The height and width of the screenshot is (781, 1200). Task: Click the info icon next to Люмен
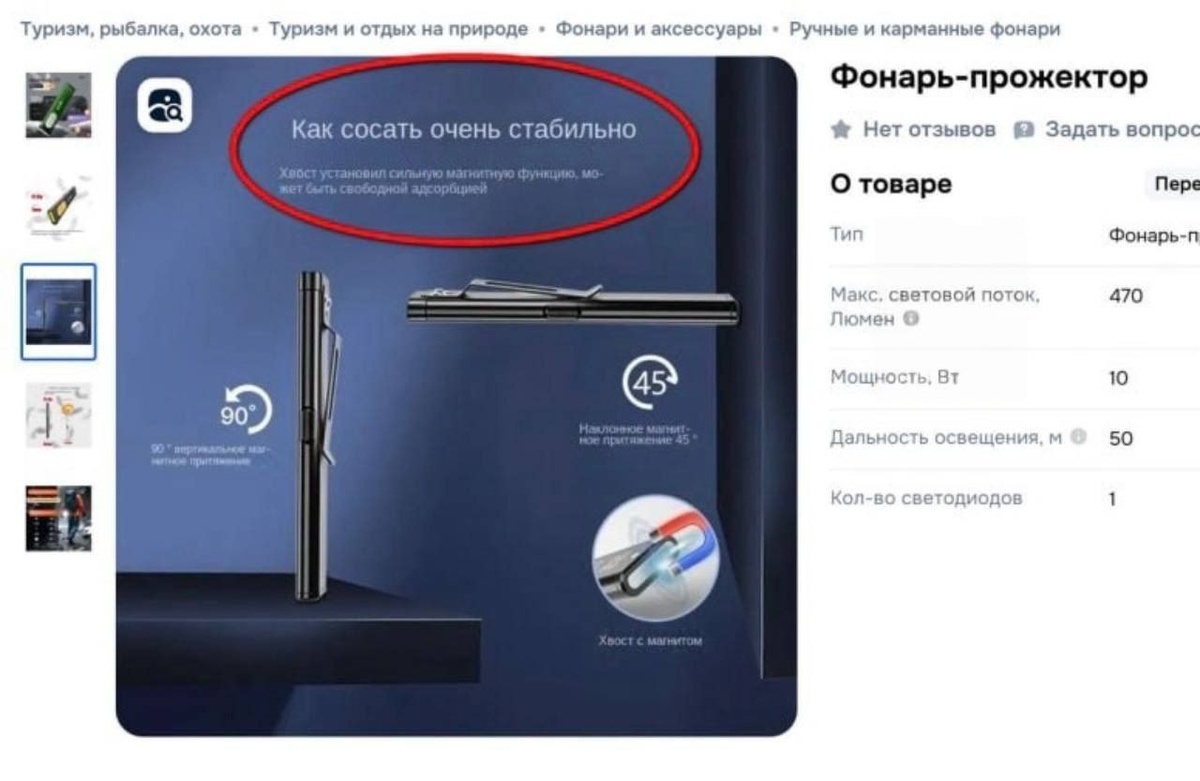pos(911,319)
